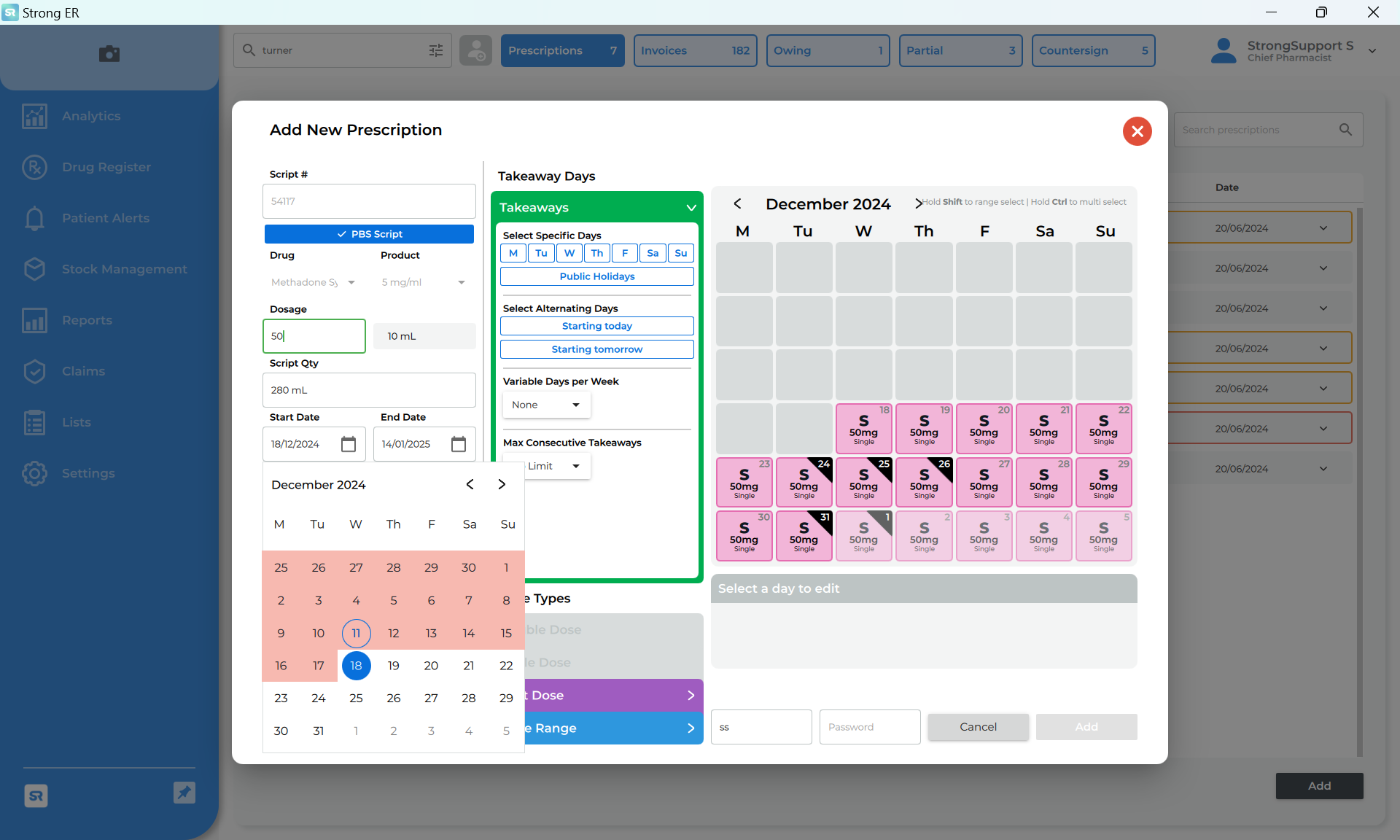Open the Product 5 mg/ml dropdown
Image resolution: width=1400 pixels, height=840 pixels.
[x=424, y=282]
